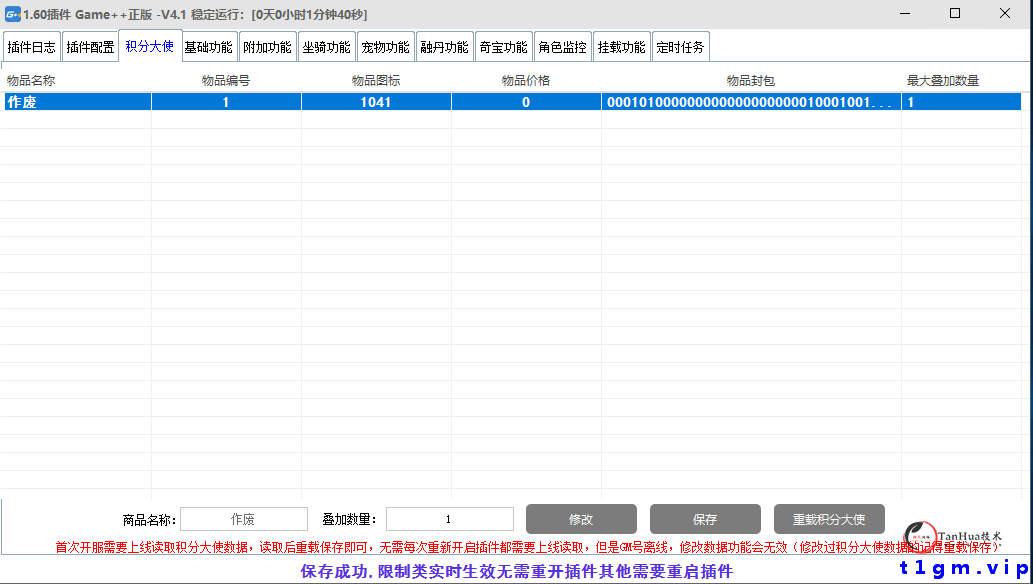The height and width of the screenshot is (584, 1033).
Task: Open the 奇宝功能 tab
Action: (503, 46)
